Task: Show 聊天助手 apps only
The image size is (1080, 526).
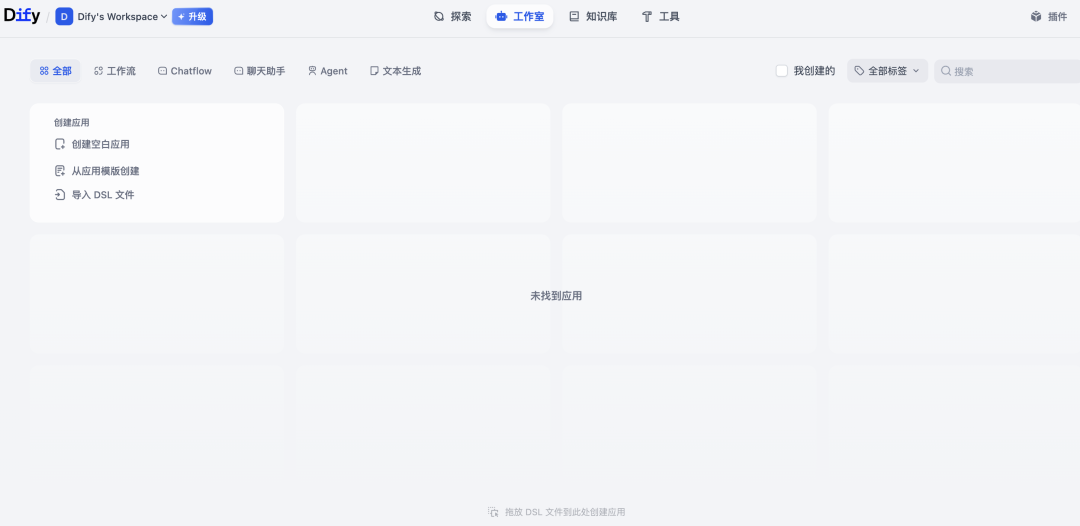Action: coord(259,71)
